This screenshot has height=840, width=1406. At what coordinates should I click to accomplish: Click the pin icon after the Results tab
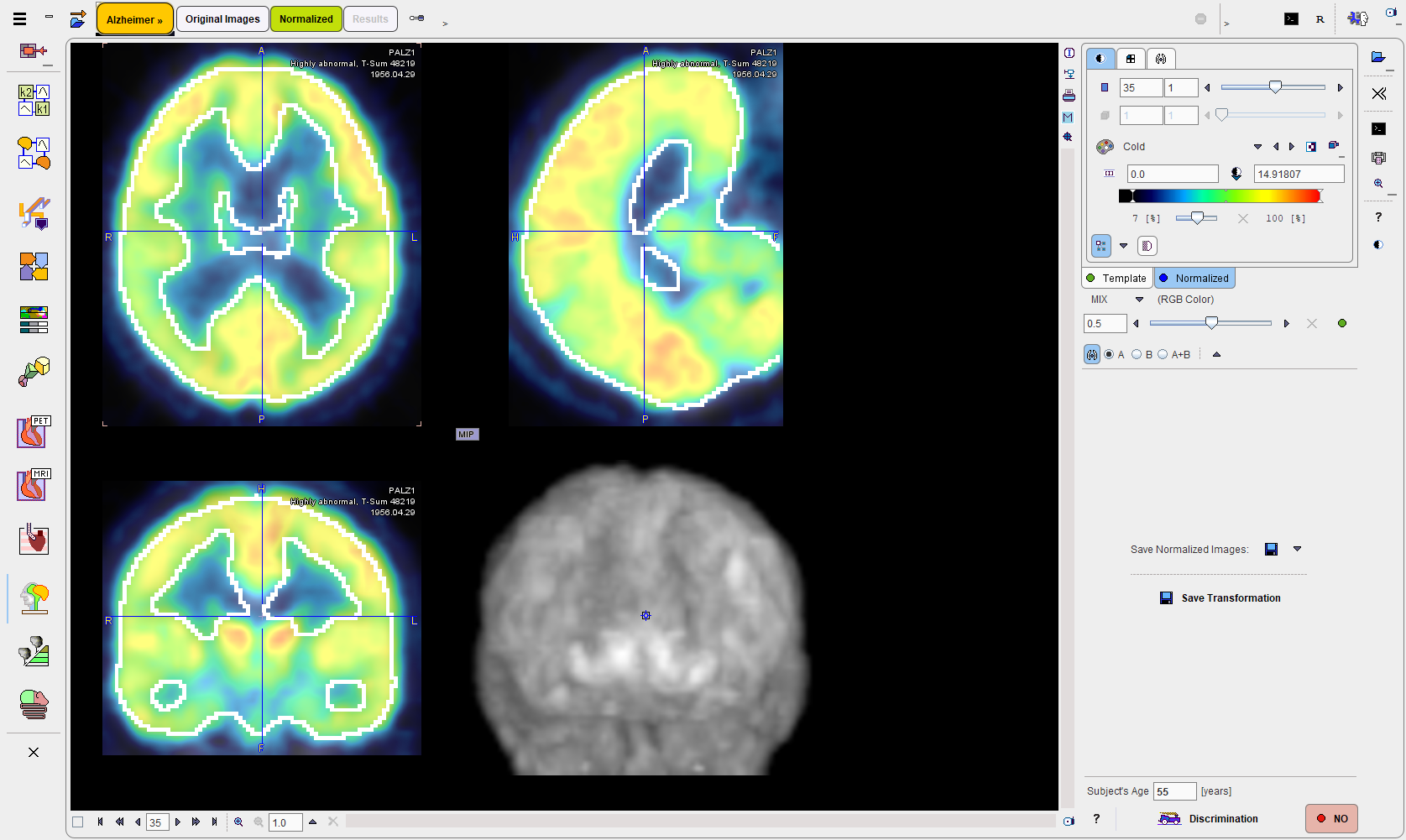point(416,18)
